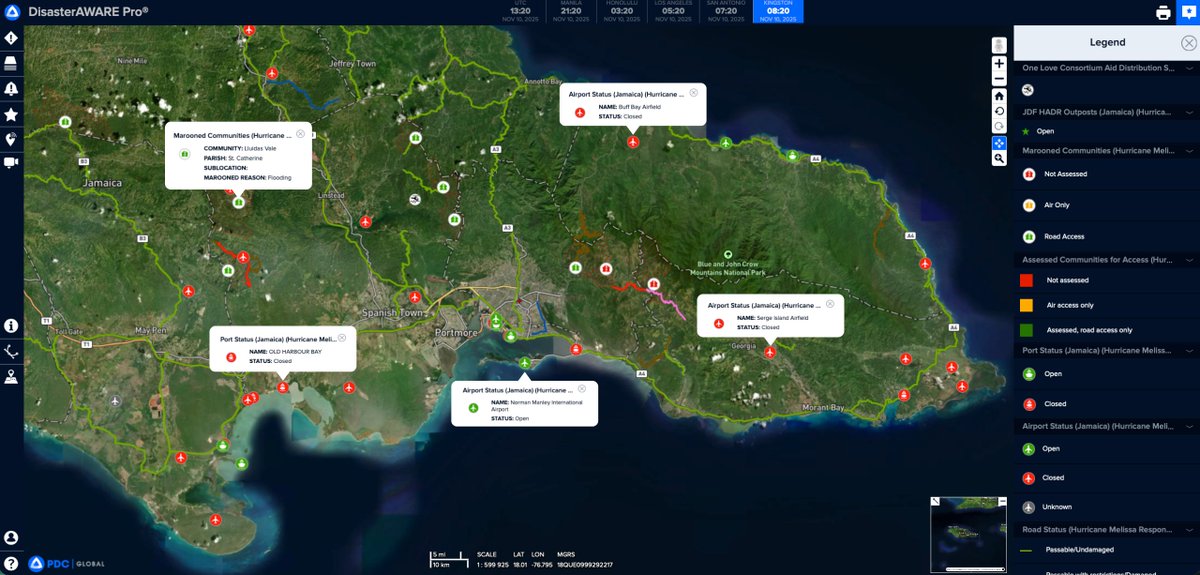Click the map scale value 1:599 925
Viewport: 1200px width, 575px height.
tap(494, 565)
